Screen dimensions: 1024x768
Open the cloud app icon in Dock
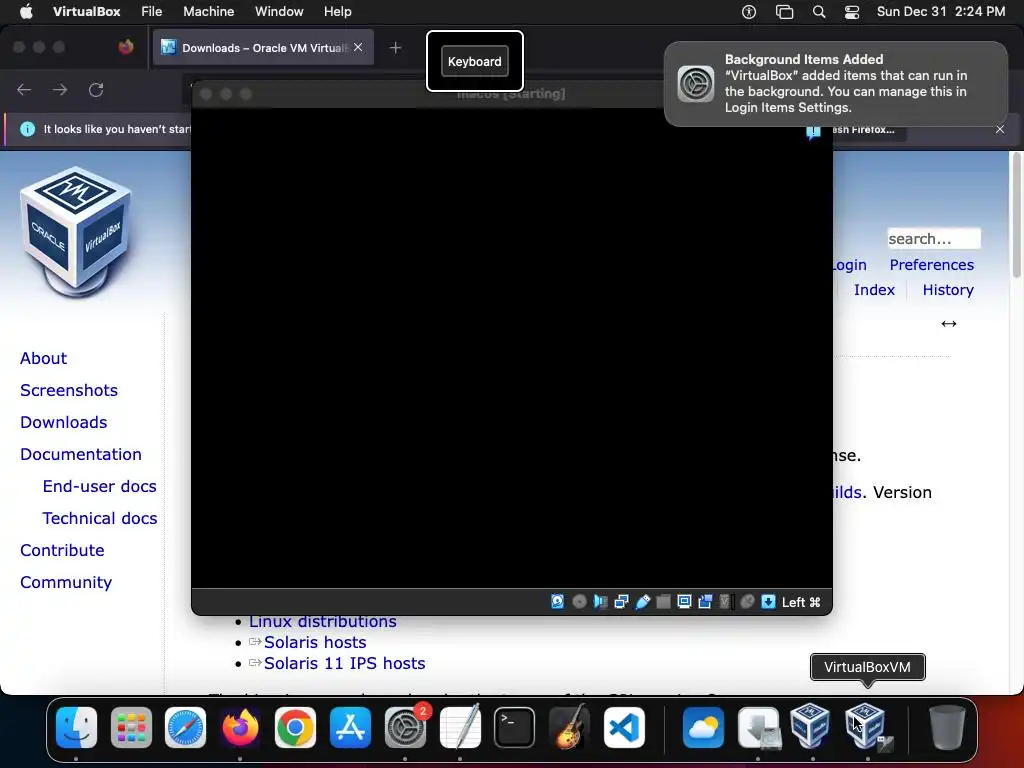click(x=703, y=727)
